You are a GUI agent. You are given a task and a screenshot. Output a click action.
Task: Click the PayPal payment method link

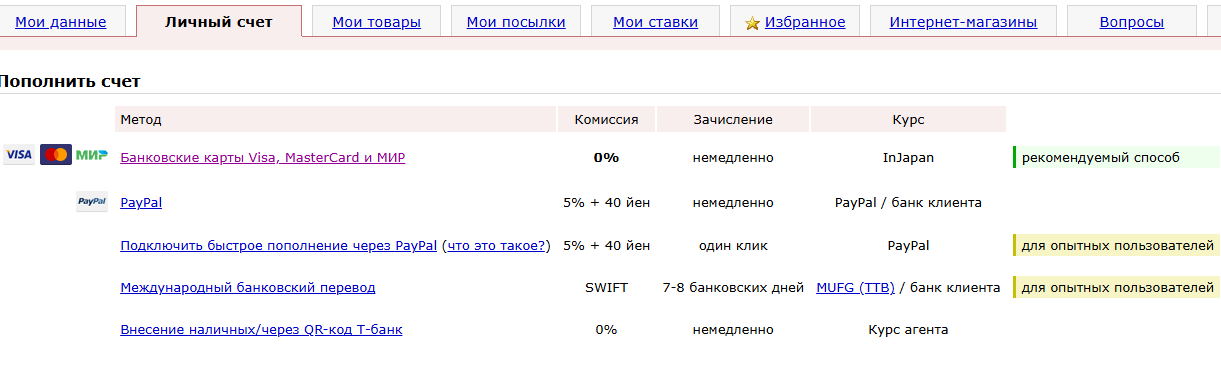point(141,202)
